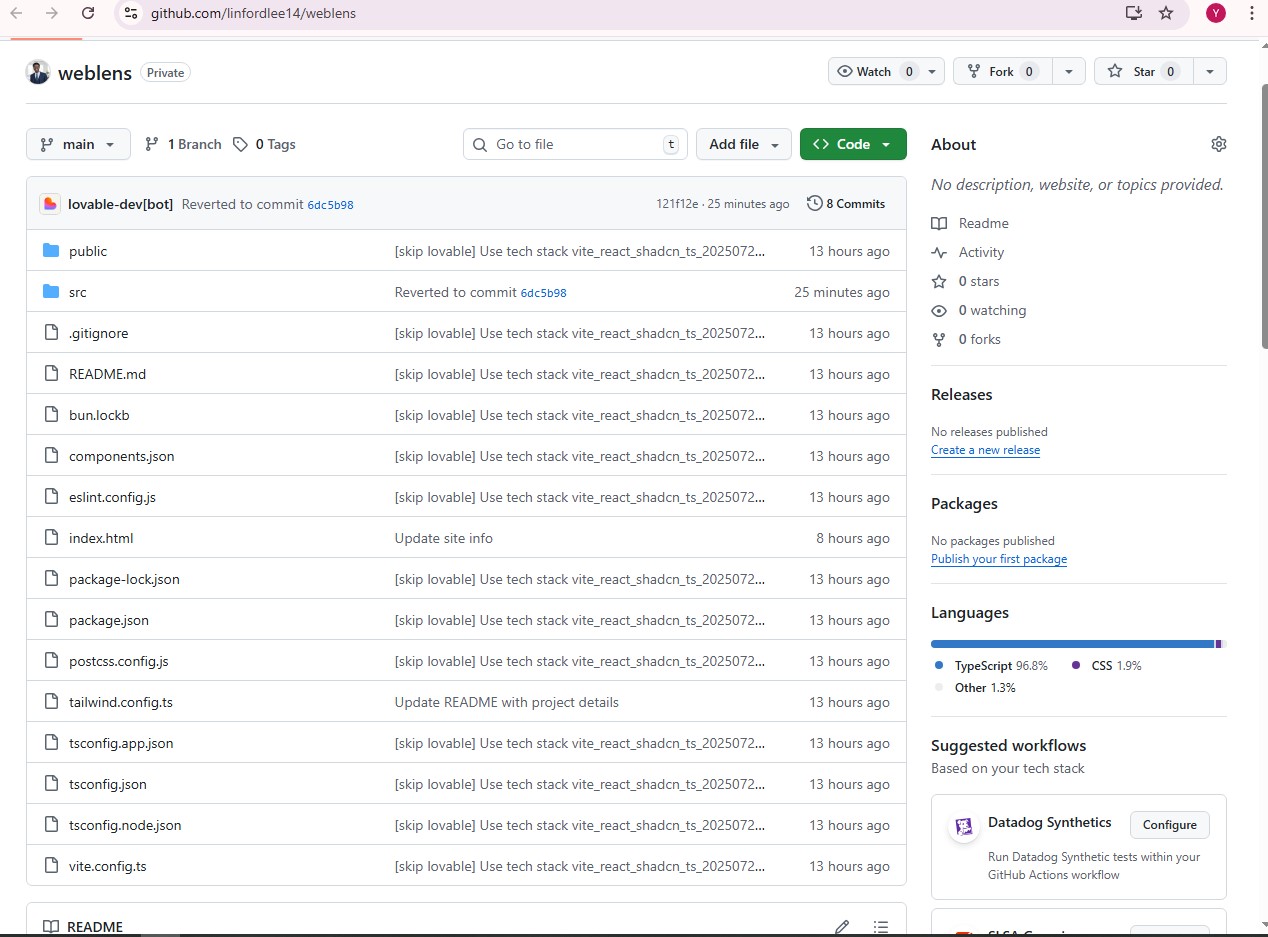
Task: Expand the Add file dropdown
Action: [744, 144]
